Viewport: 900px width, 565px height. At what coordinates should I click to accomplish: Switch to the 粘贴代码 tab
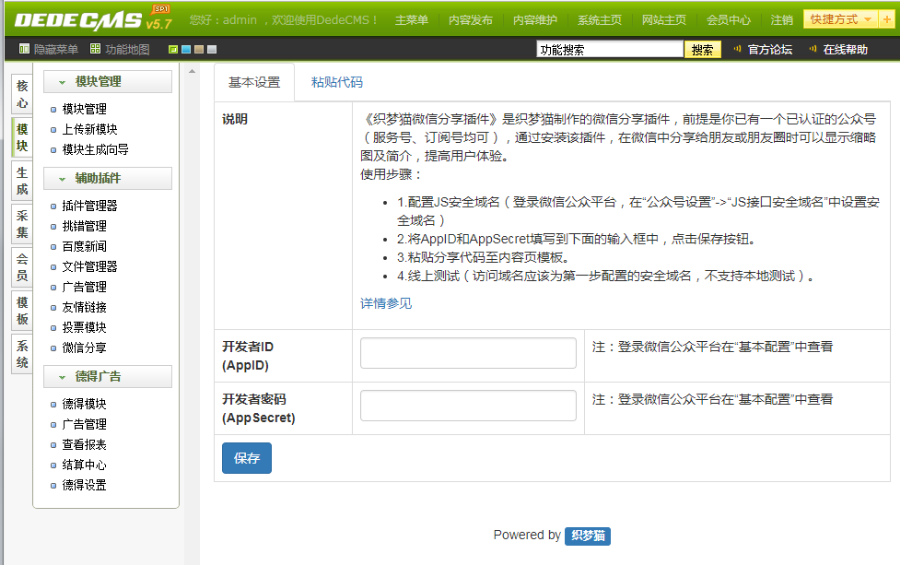point(337,83)
